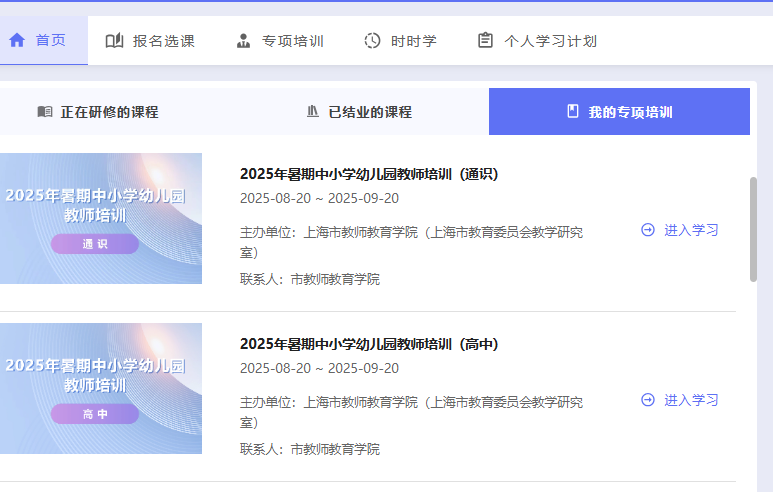Click the arrow icon for 通识 course entry
Image resolution: width=773 pixels, height=492 pixels.
pos(648,230)
